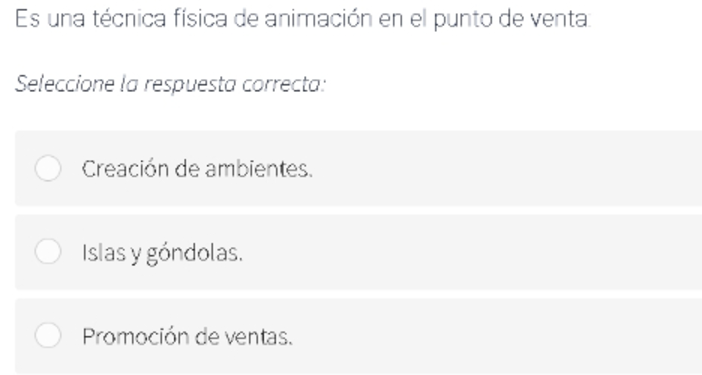The image size is (702, 375).
Task: Select the 'Islas y góndolas' radio button
Action: coord(48,251)
